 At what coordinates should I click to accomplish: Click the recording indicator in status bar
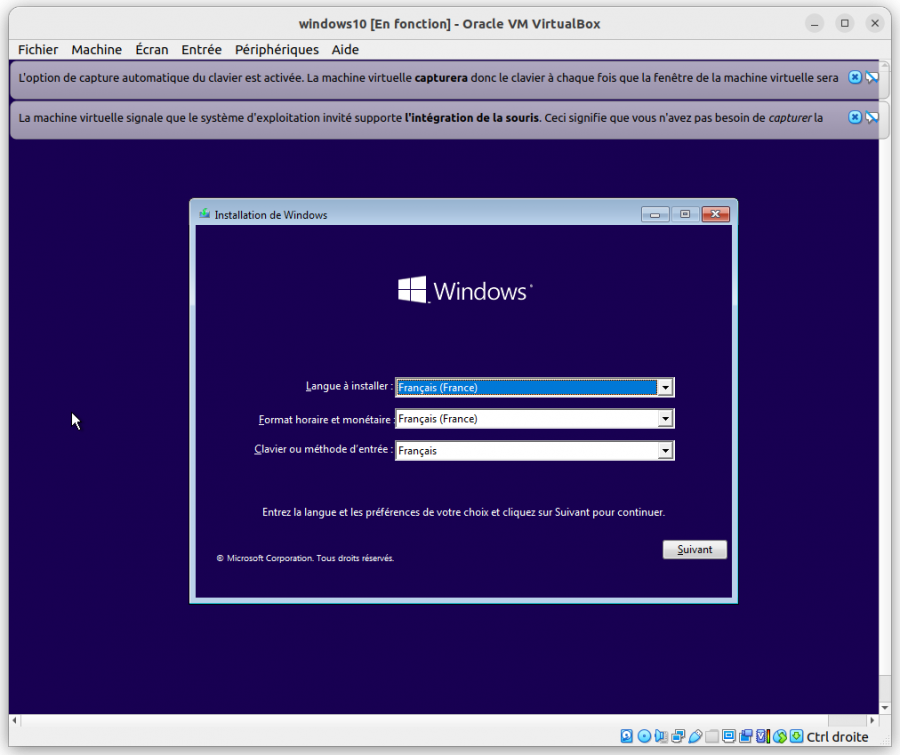coord(746,736)
